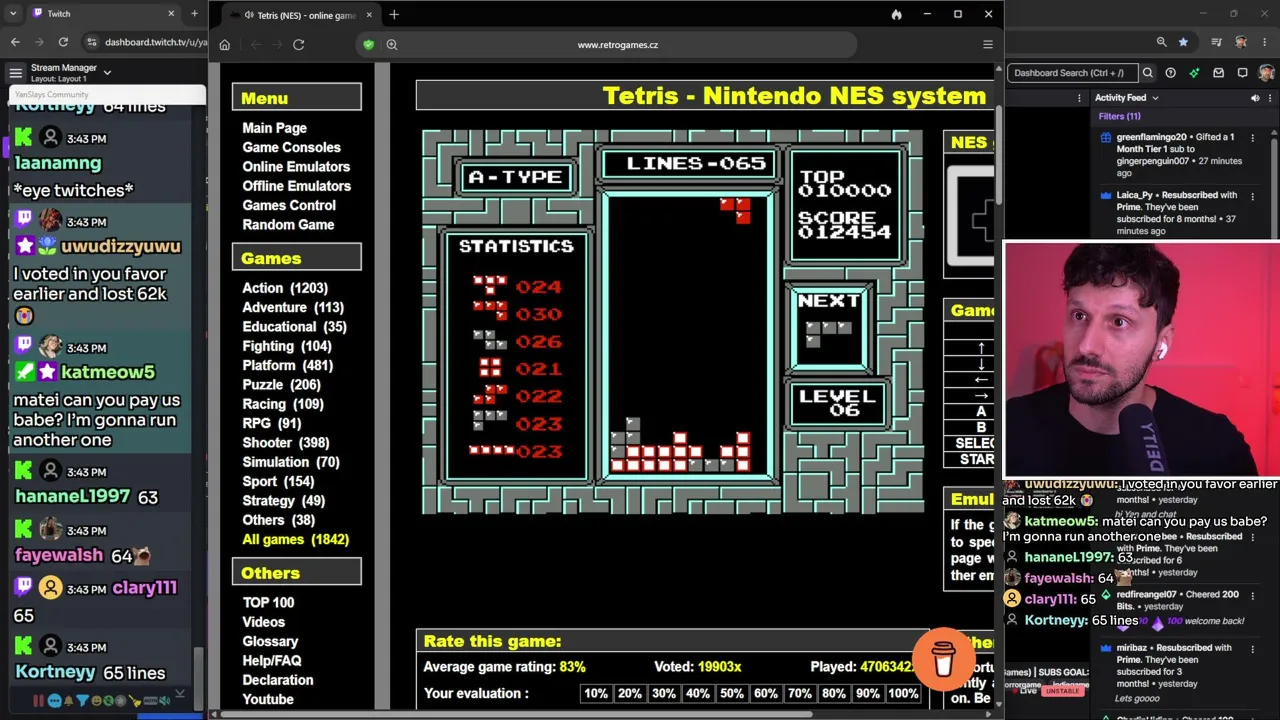Screen dimensions: 1280x720
Task: Open the hamburger menu in the Tetris browser
Action: [x=988, y=44]
